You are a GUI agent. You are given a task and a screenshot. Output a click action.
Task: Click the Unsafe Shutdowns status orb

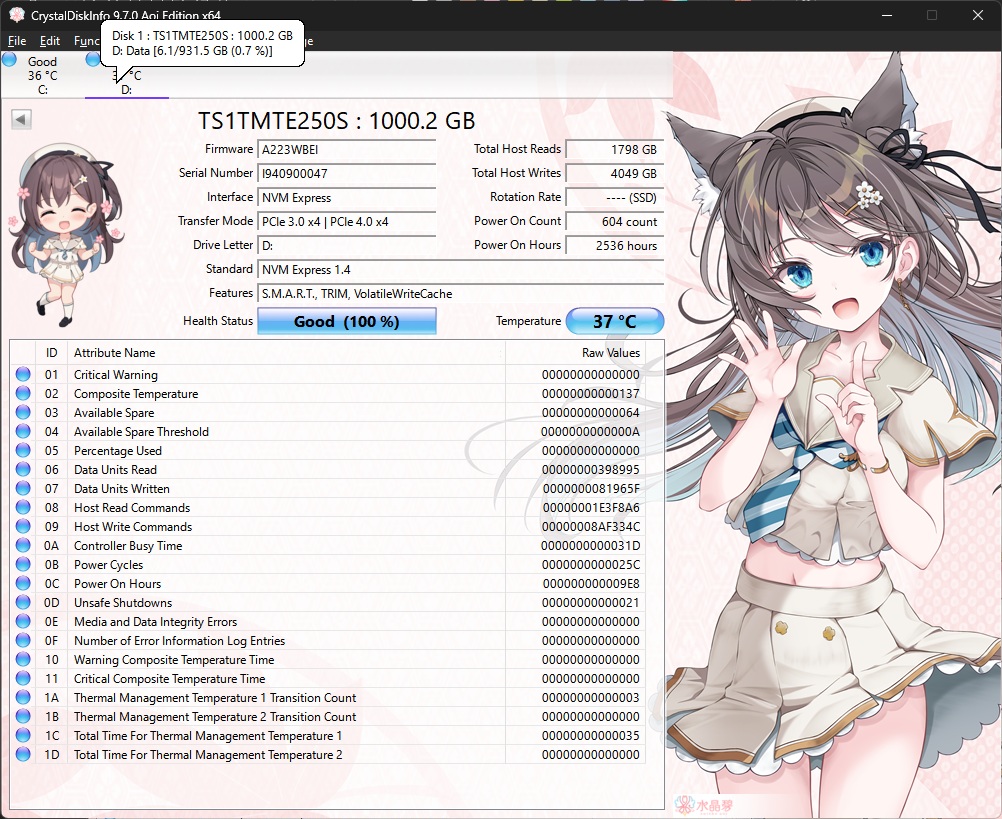pyautogui.click(x=23, y=603)
